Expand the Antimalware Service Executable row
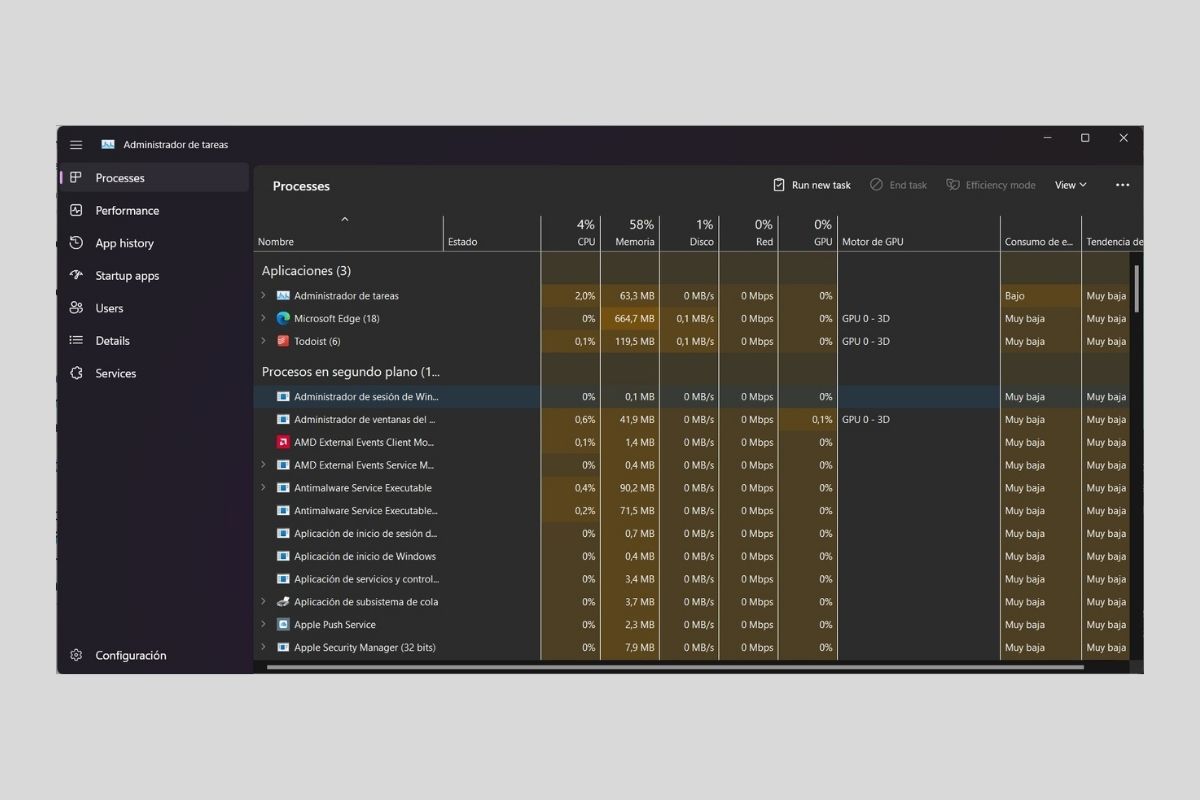Viewport: 1200px width, 800px height. coord(264,488)
